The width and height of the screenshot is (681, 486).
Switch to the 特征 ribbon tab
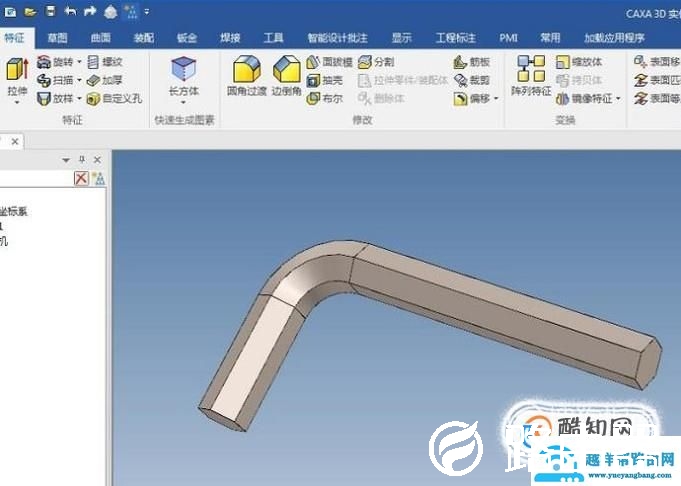pos(14,38)
